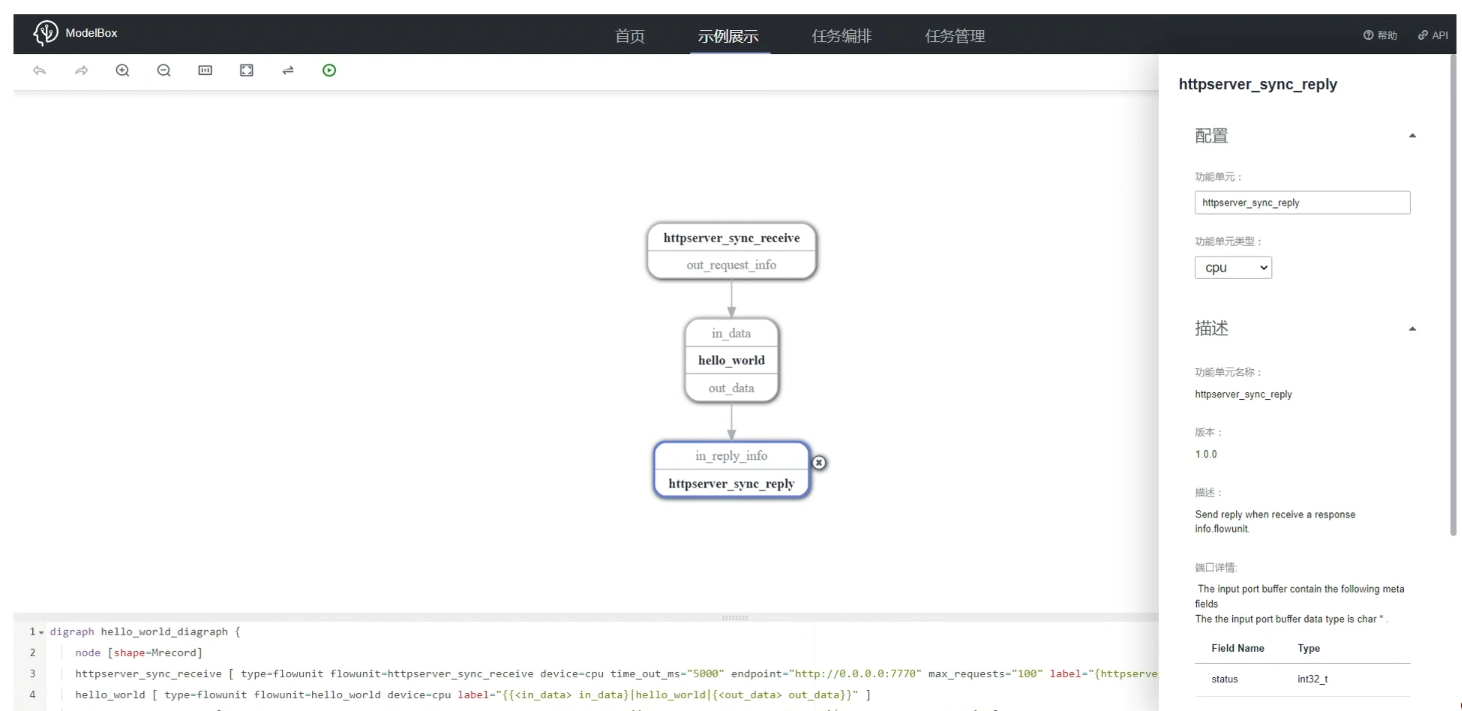Open the API link
The width and height of the screenshot is (1462, 711).
(x=1432, y=35)
